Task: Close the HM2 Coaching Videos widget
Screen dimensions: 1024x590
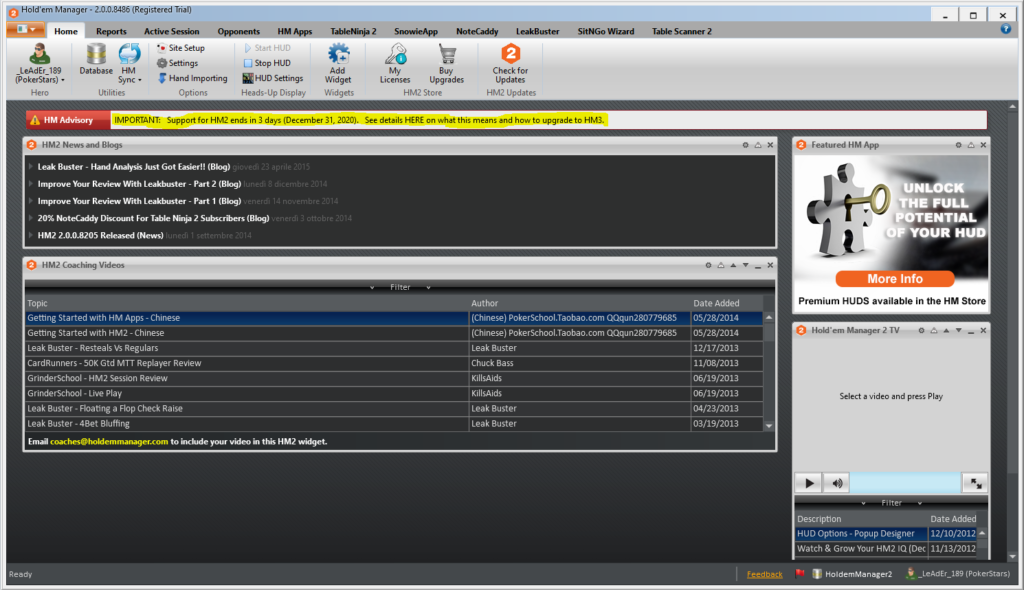Action: coord(770,265)
